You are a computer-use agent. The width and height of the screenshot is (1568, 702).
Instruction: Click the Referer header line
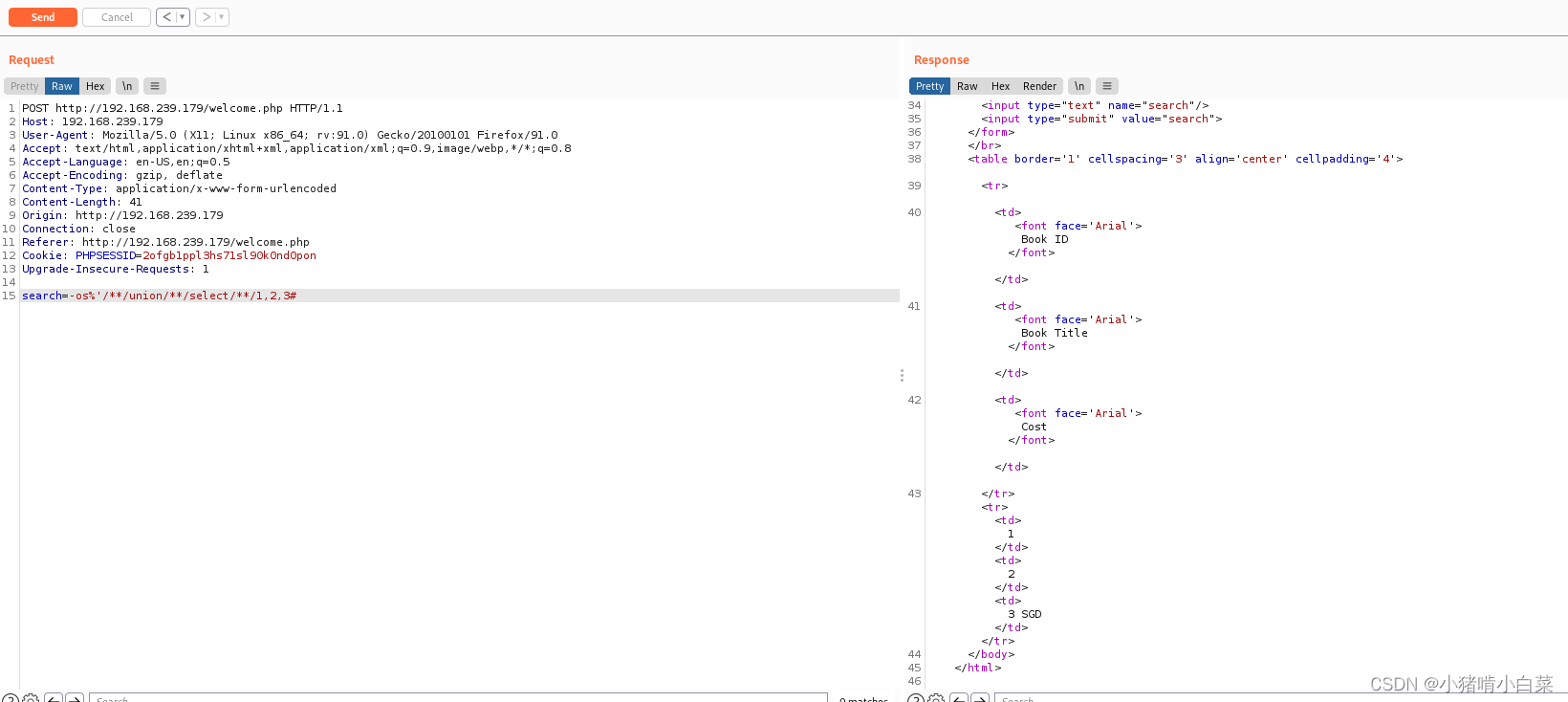(166, 242)
